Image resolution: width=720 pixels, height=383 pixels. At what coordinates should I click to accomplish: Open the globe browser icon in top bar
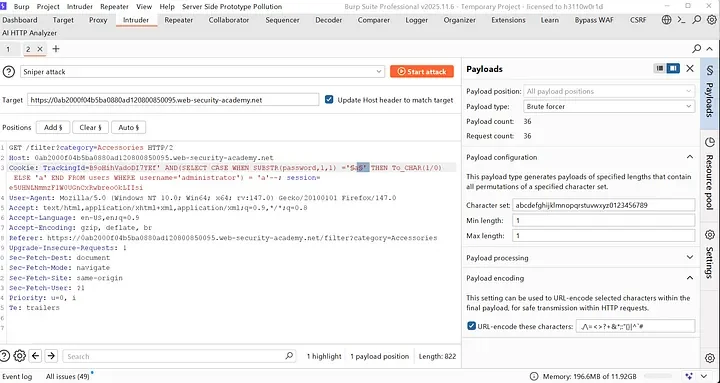click(666, 20)
